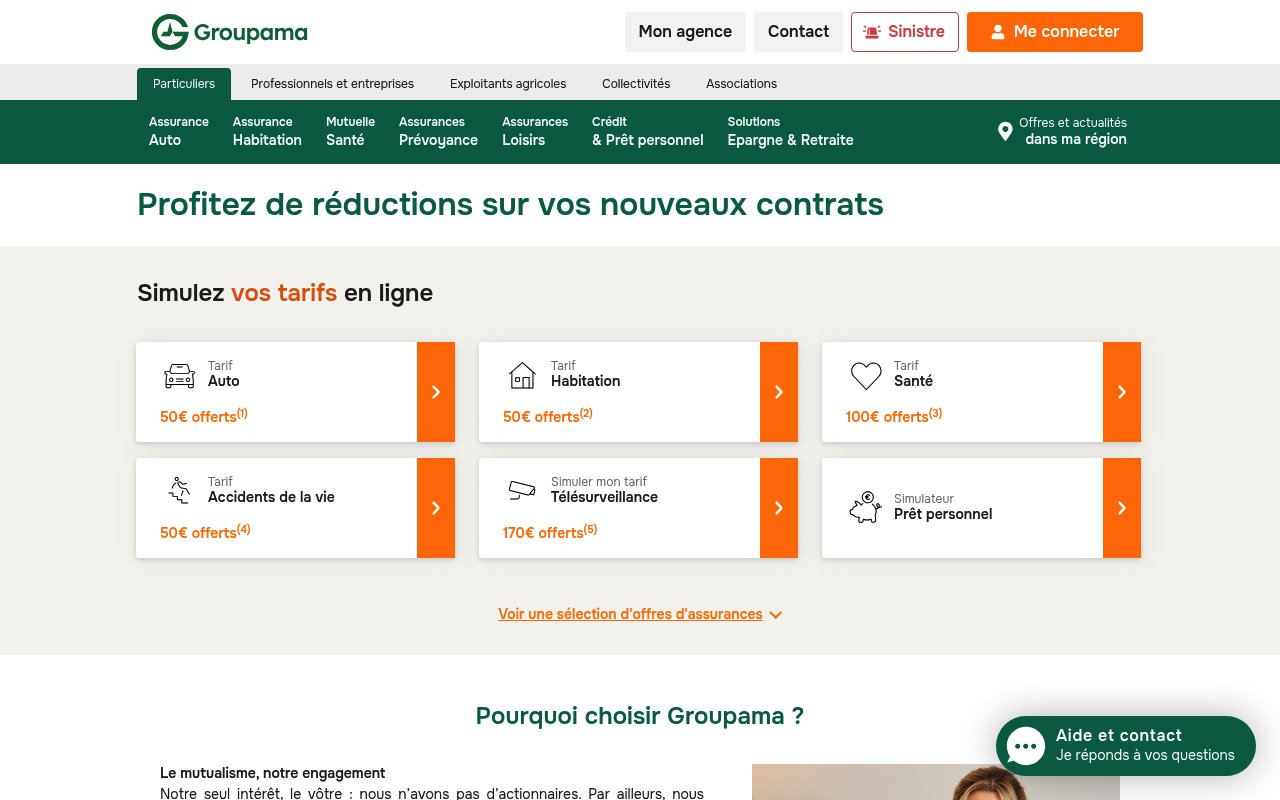Open the Solutions Epargne & Retraite menu
The image size is (1280, 800).
pos(790,131)
